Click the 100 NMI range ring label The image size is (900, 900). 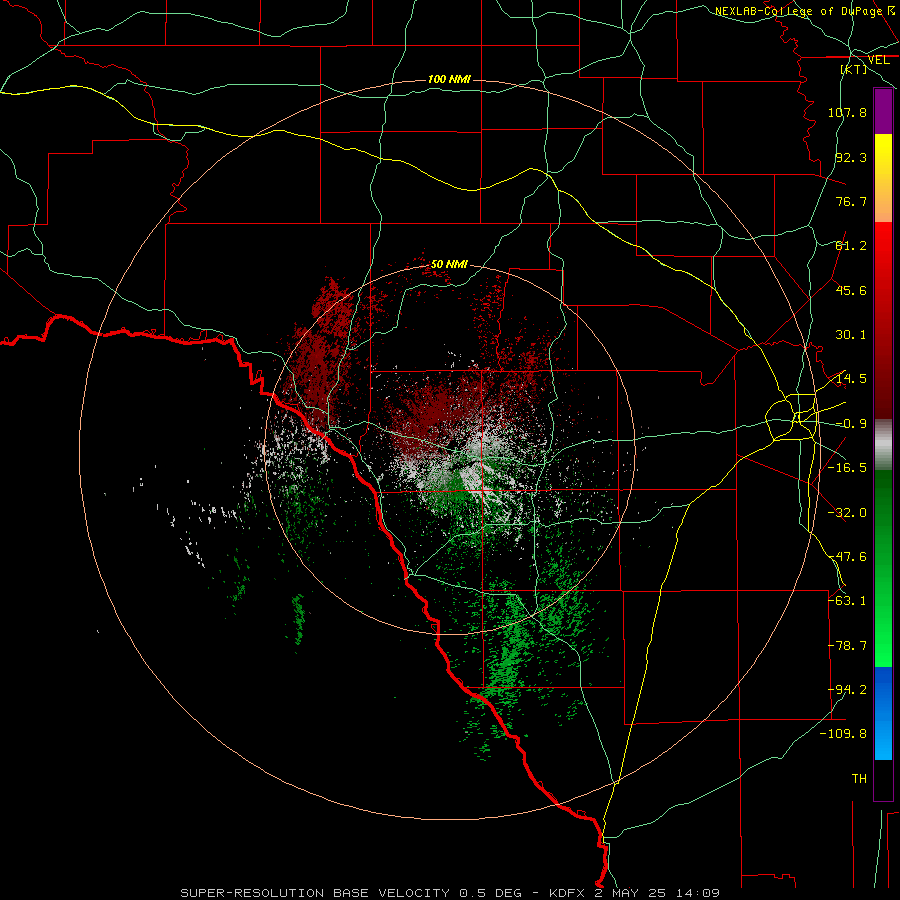click(449, 79)
